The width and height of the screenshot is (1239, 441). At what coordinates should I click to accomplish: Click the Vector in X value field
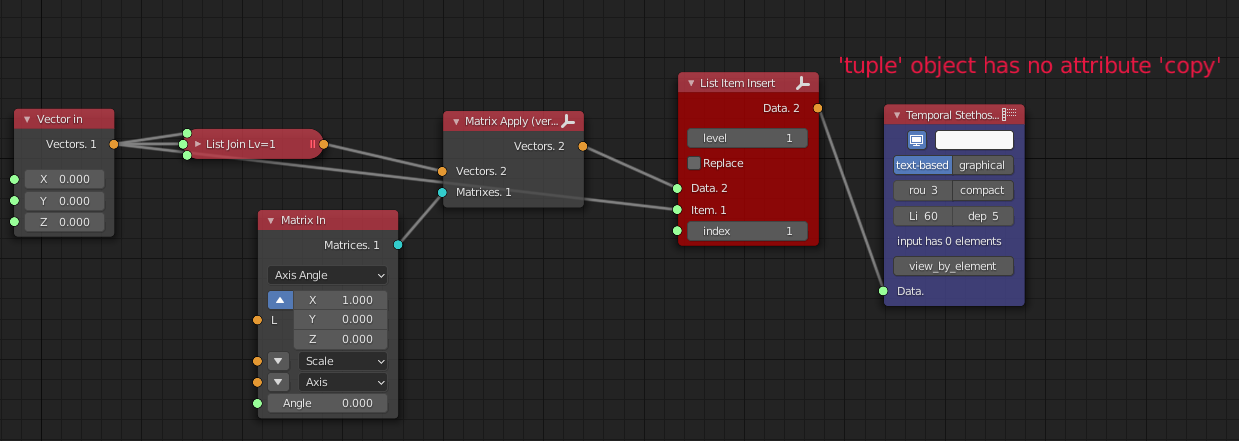[x=64, y=180]
